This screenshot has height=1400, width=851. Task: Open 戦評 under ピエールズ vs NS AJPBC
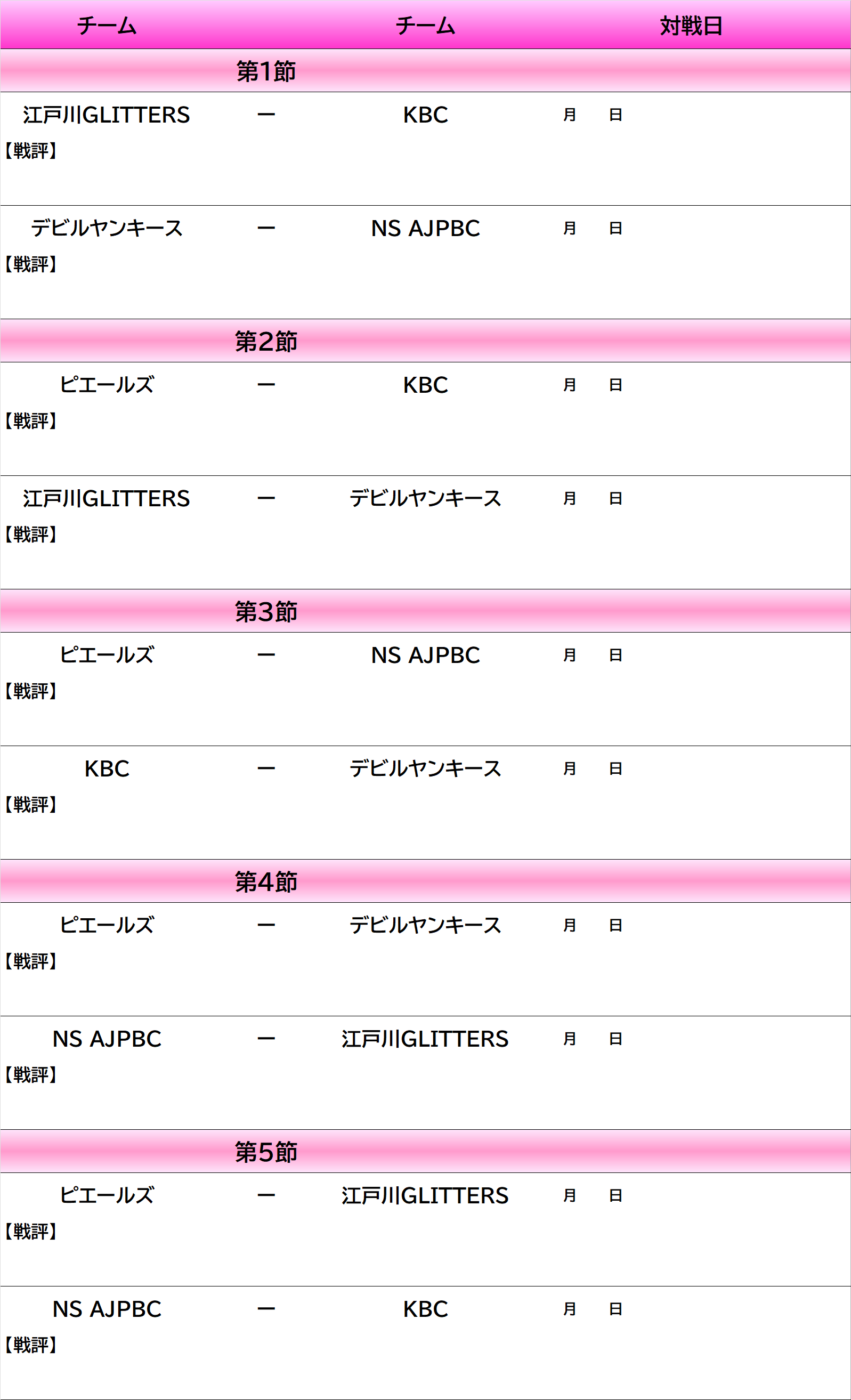[x=31, y=692]
